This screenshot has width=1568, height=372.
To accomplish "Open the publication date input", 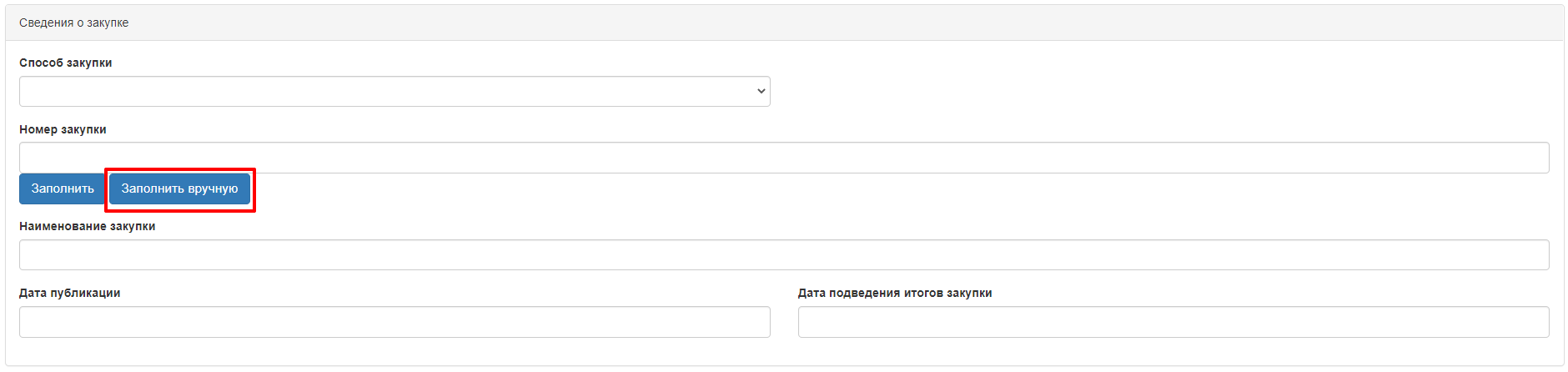I will (395, 322).
